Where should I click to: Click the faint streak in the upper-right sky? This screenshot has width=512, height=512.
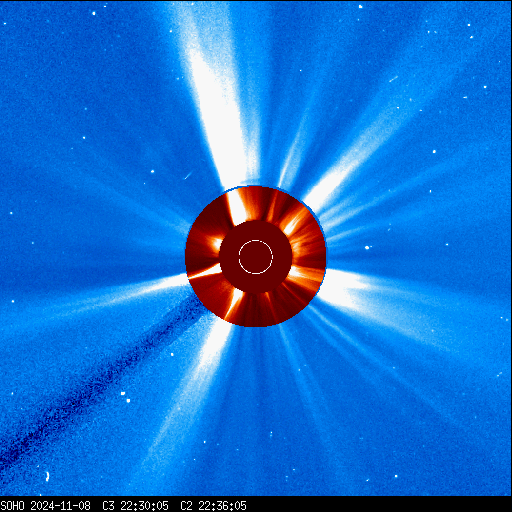coord(393,79)
